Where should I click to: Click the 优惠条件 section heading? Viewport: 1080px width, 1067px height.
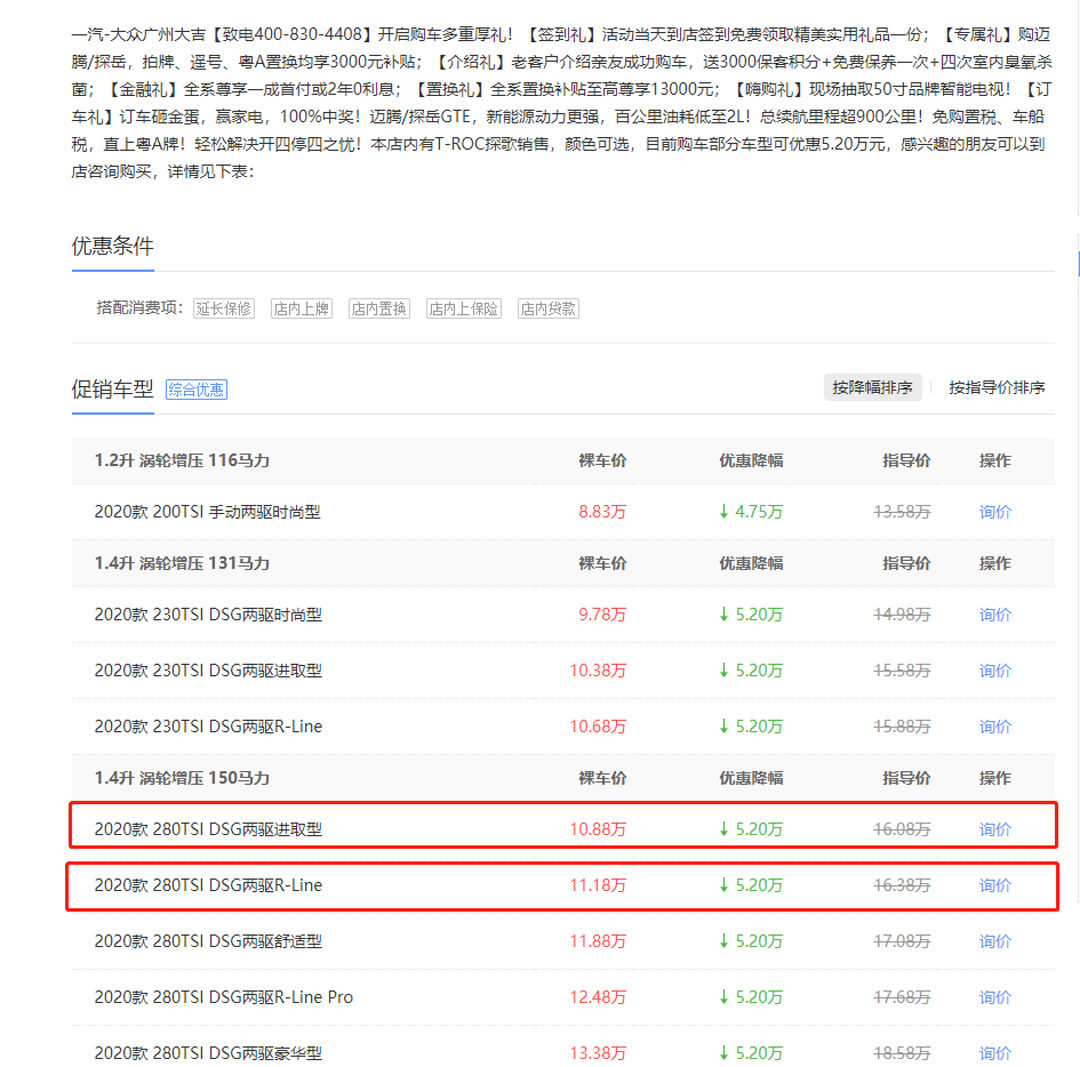tap(112, 246)
